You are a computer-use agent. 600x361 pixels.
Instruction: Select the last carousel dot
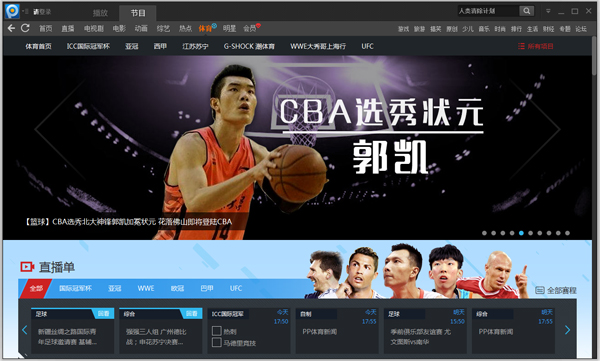pos(567,233)
